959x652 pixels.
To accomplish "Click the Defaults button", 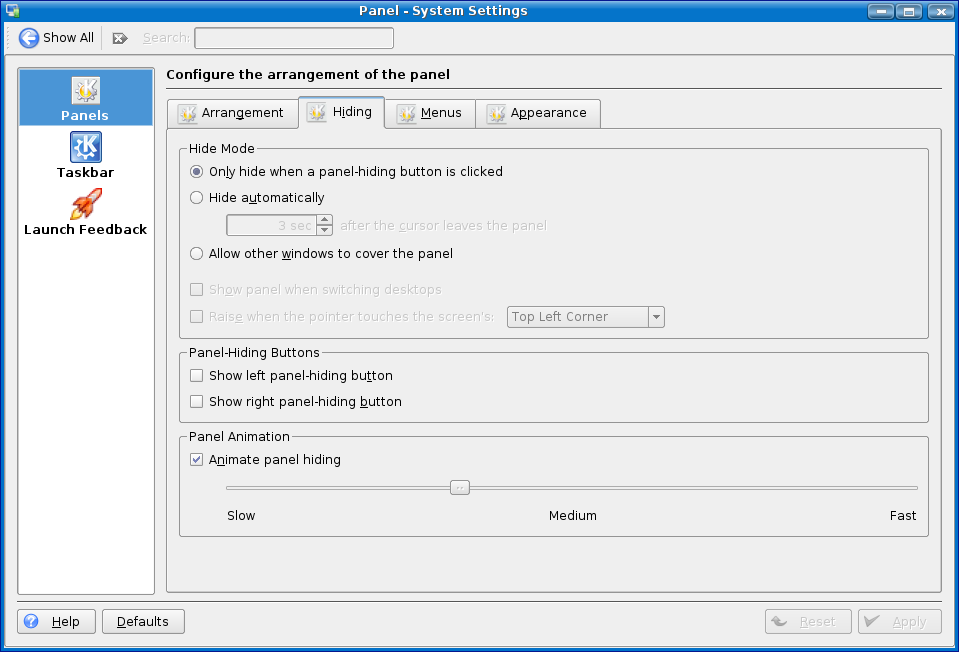I will (143, 621).
